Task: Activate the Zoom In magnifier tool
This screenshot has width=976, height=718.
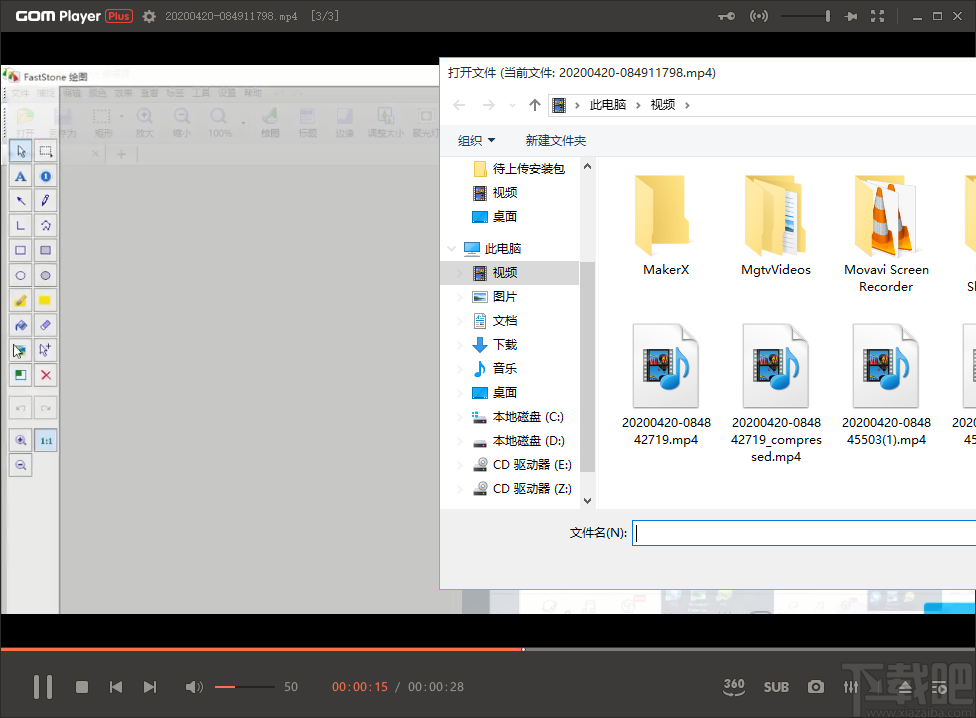Action: [20, 440]
